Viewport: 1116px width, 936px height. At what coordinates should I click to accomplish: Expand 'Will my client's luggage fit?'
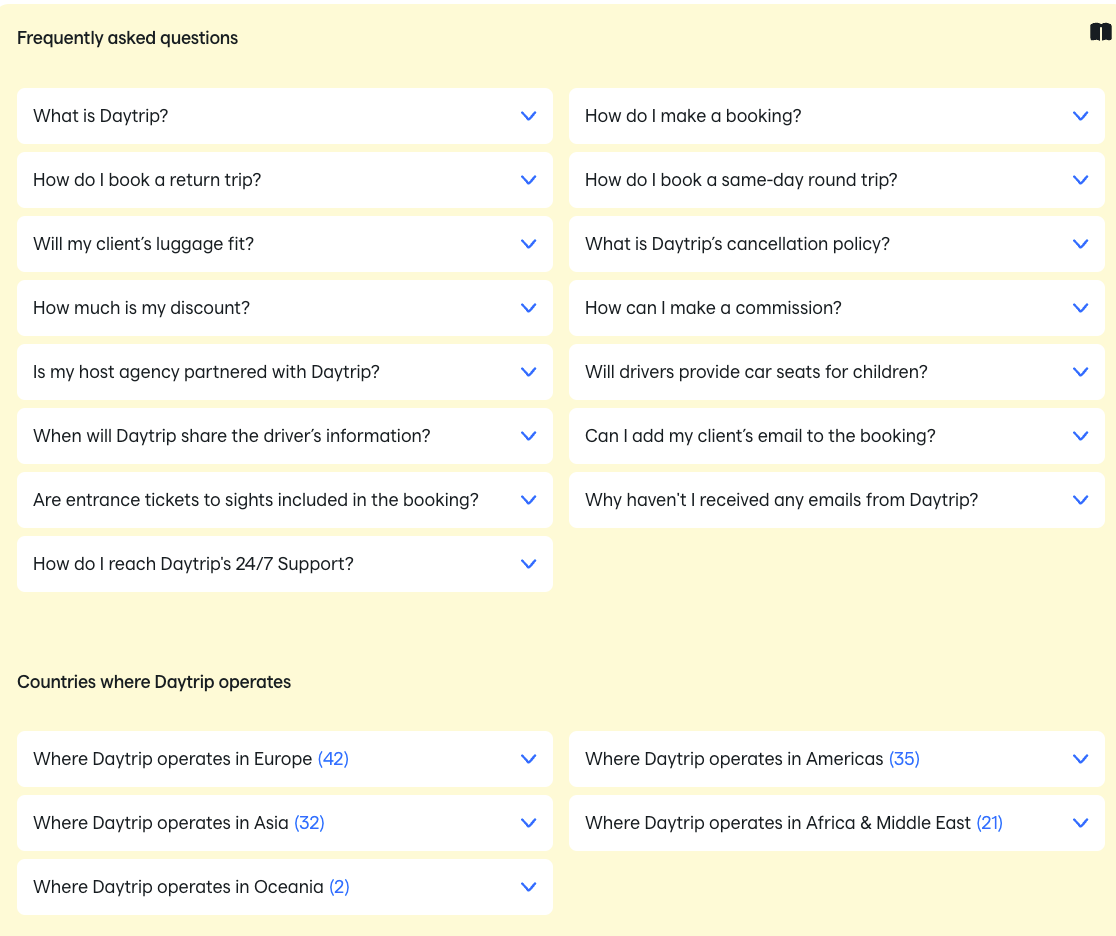tap(285, 244)
